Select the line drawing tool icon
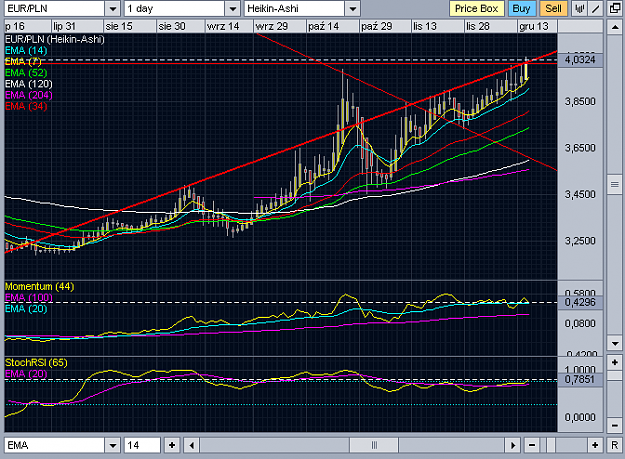The width and height of the screenshot is (625, 459). pos(596,8)
